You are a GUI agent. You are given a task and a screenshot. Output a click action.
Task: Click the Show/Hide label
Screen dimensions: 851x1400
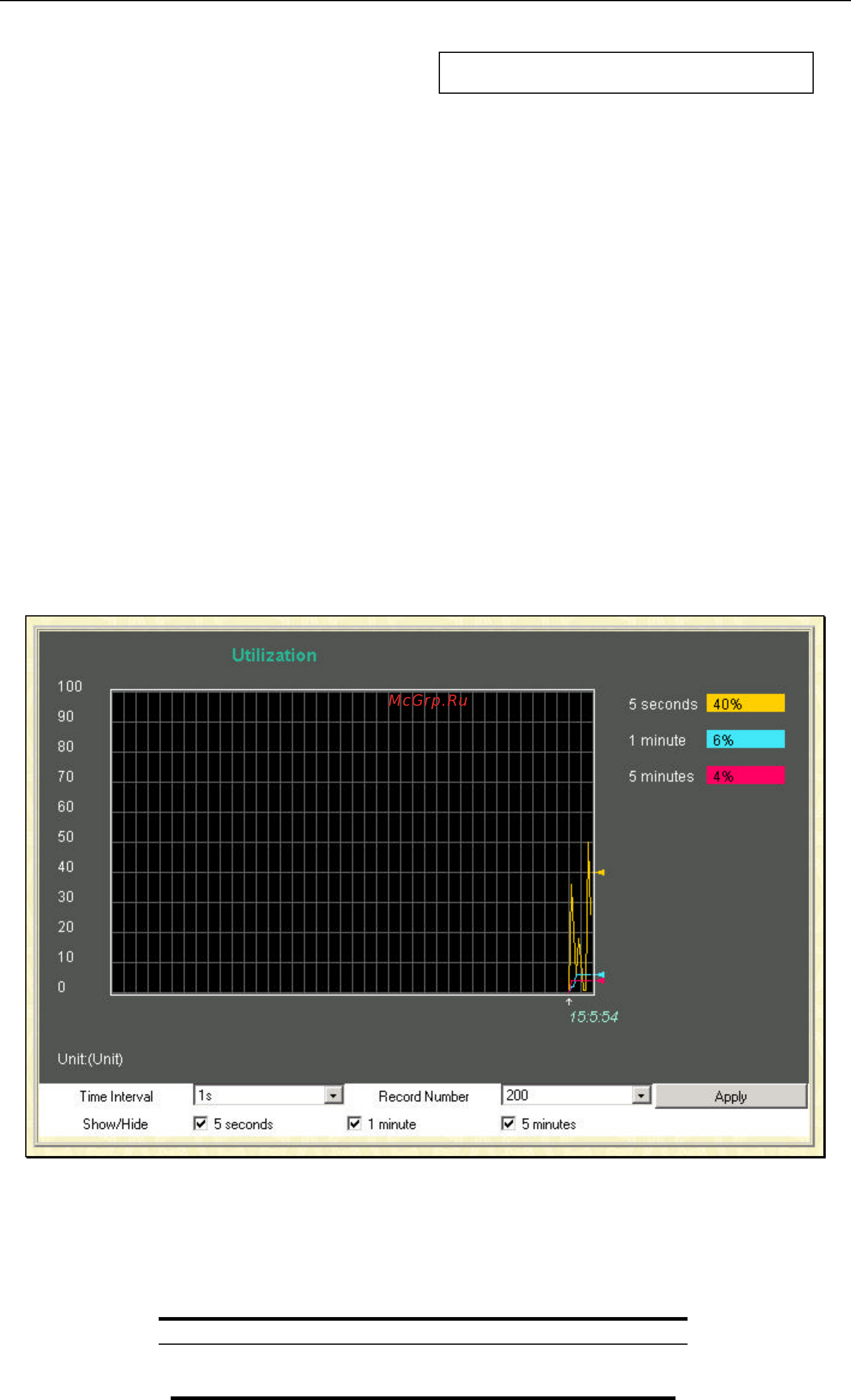(115, 1124)
